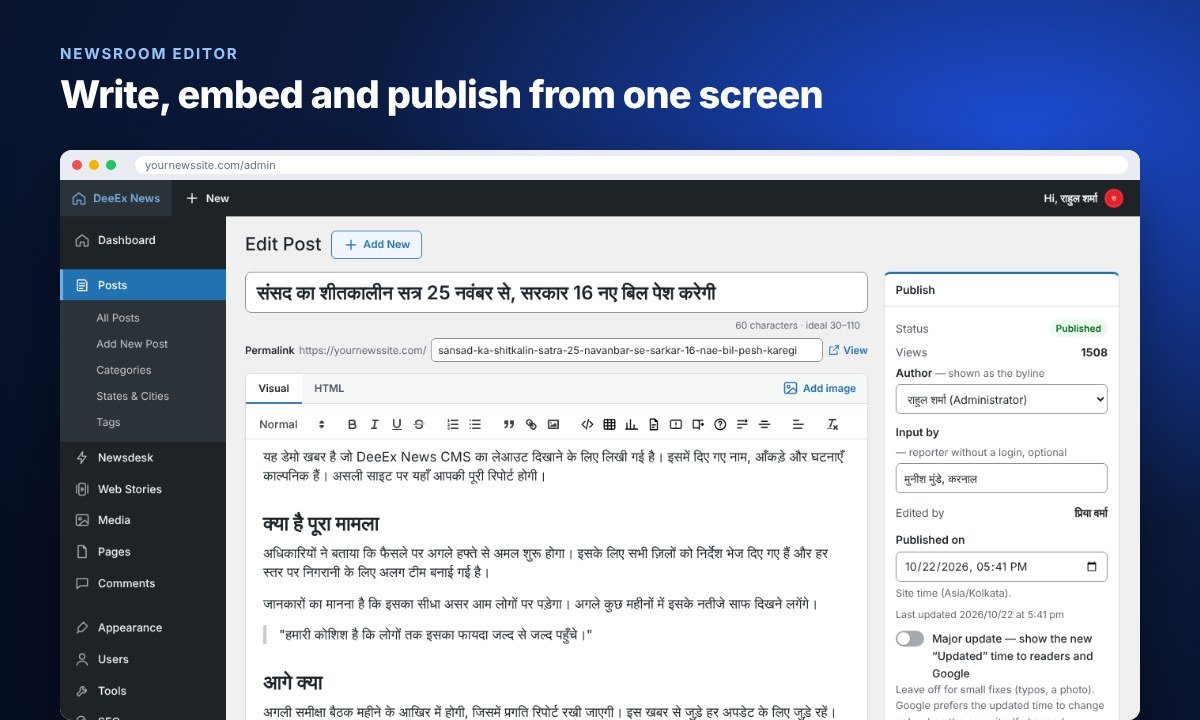Open the Author dropdown
The image size is (1200, 720).
coord(1001,399)
